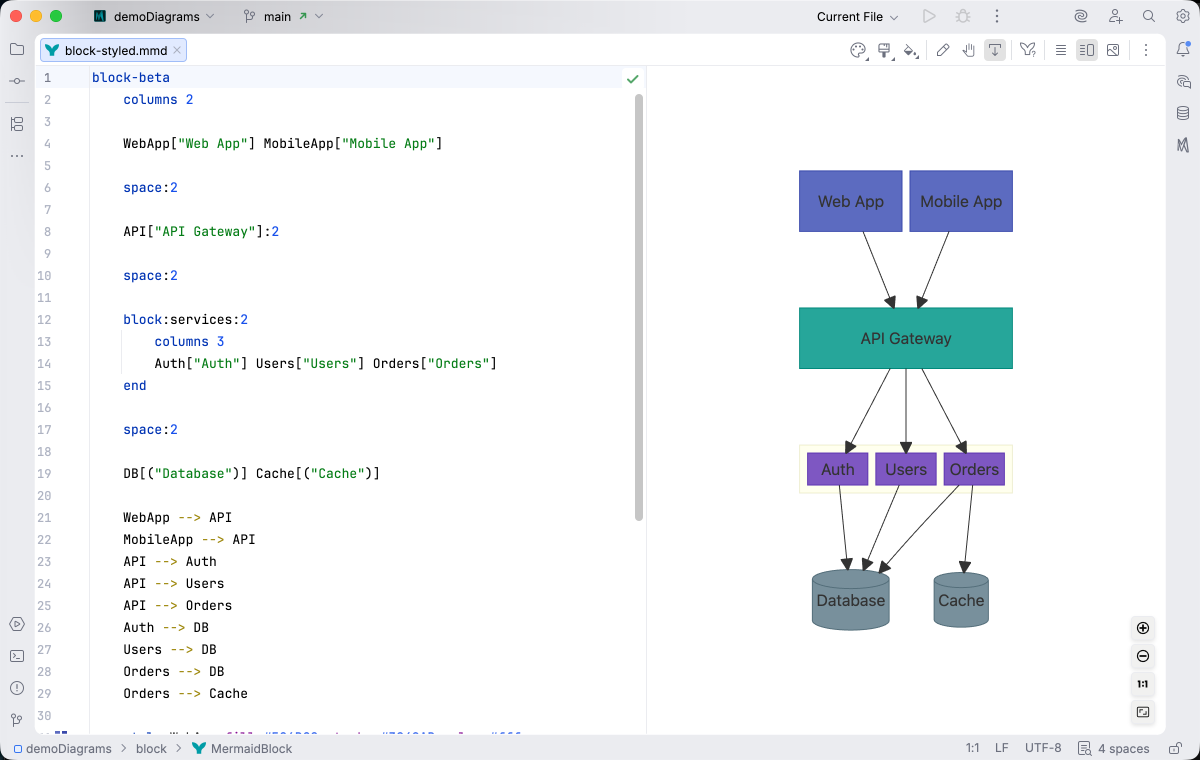Change file encoding UTF-8
Screen dimensions: 1200x760
coord(1043,748)
